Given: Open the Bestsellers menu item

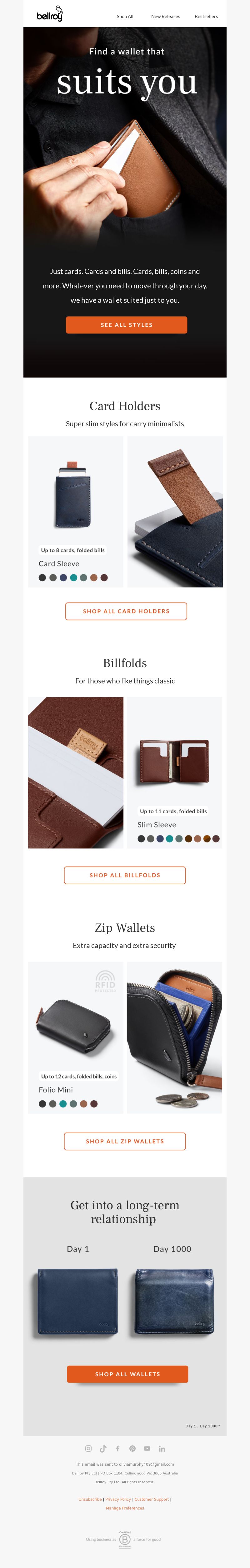Looking at the screenshot, I should click(206, 17).
